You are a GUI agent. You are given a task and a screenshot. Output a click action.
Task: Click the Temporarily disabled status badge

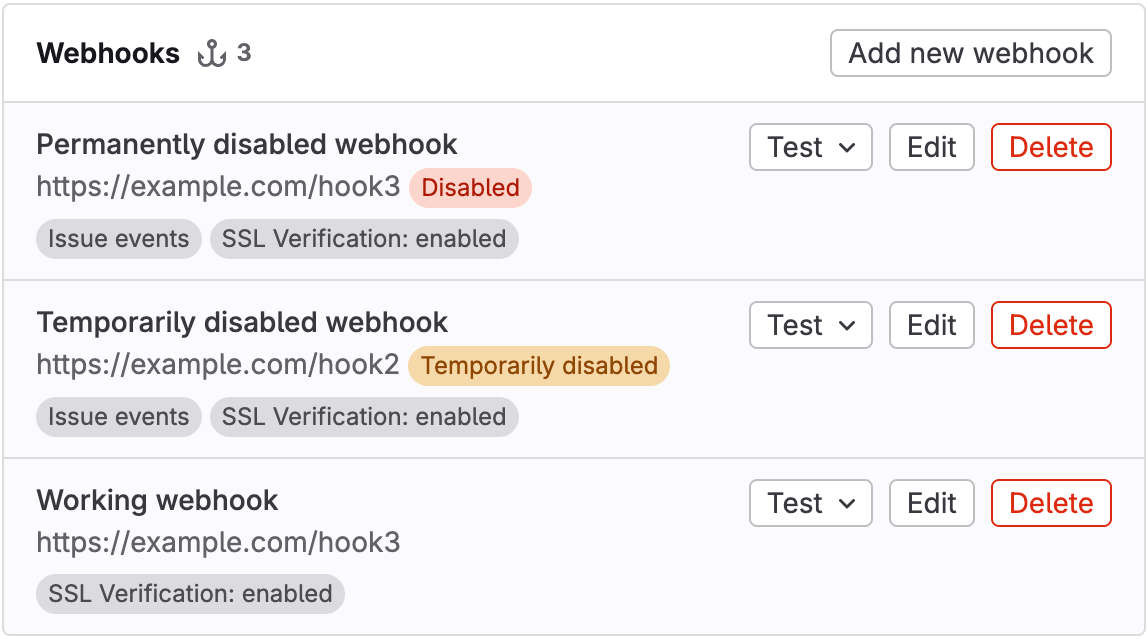pyautogui.click(x=539, y=366)
